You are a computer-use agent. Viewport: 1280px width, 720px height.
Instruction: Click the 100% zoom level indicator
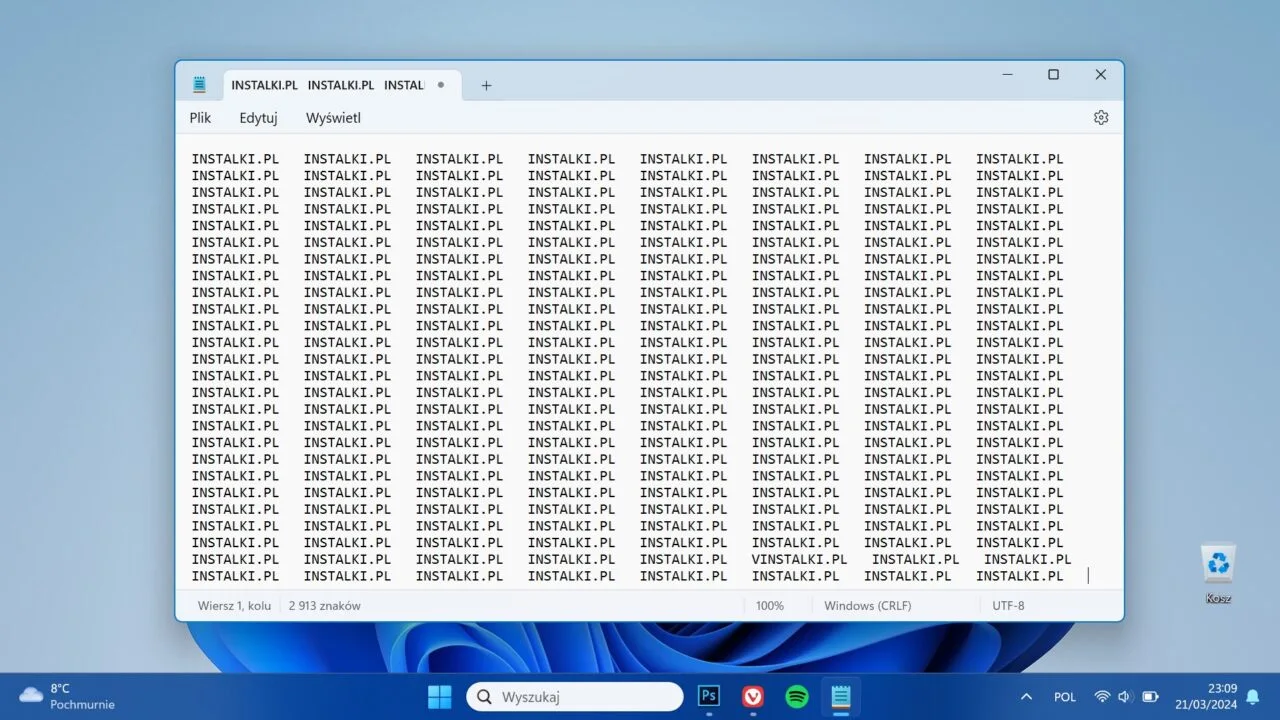point(770,606)
